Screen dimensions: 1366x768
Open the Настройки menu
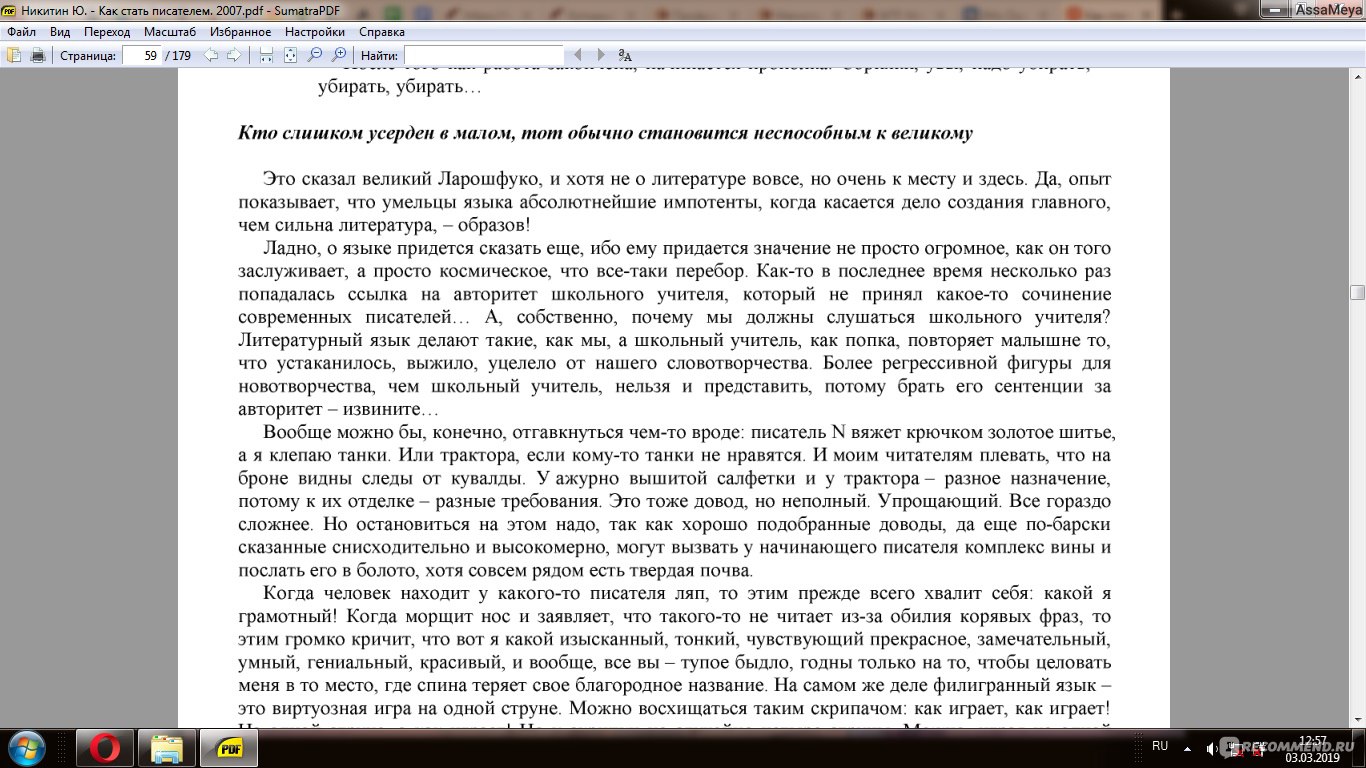(315, 32)
